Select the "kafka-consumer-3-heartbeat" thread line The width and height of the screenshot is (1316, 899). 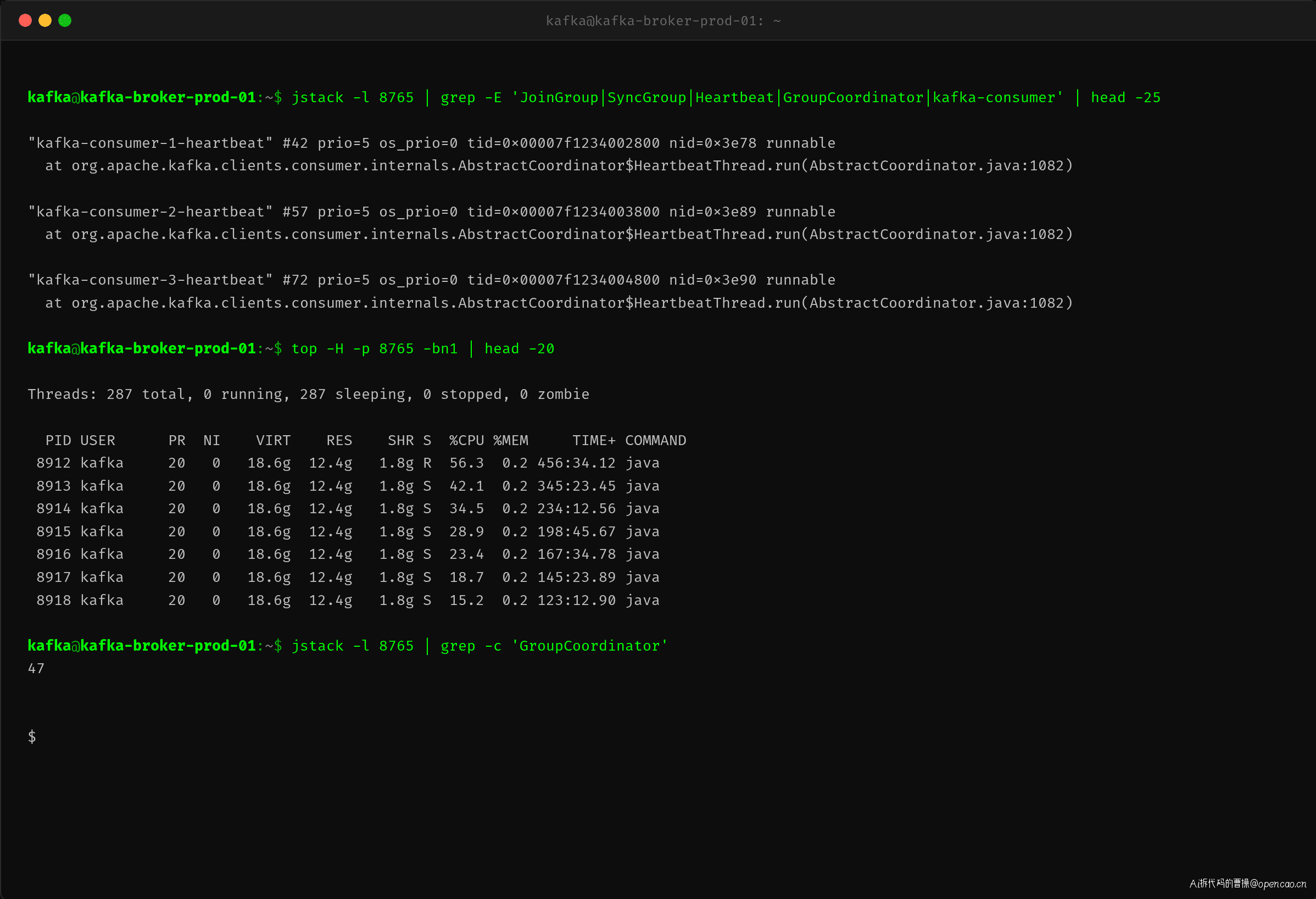click(432, 280)
